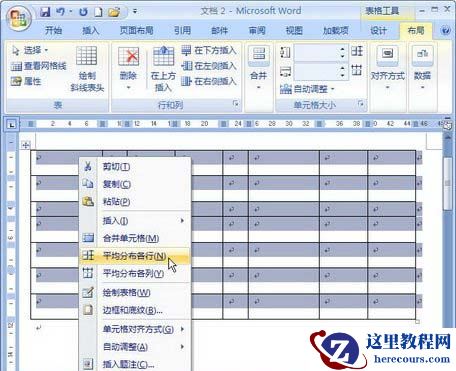Choose 复制(C) from context menu
Image resolution: width=456 pixels, height=371 pixels.
point(135,184)
